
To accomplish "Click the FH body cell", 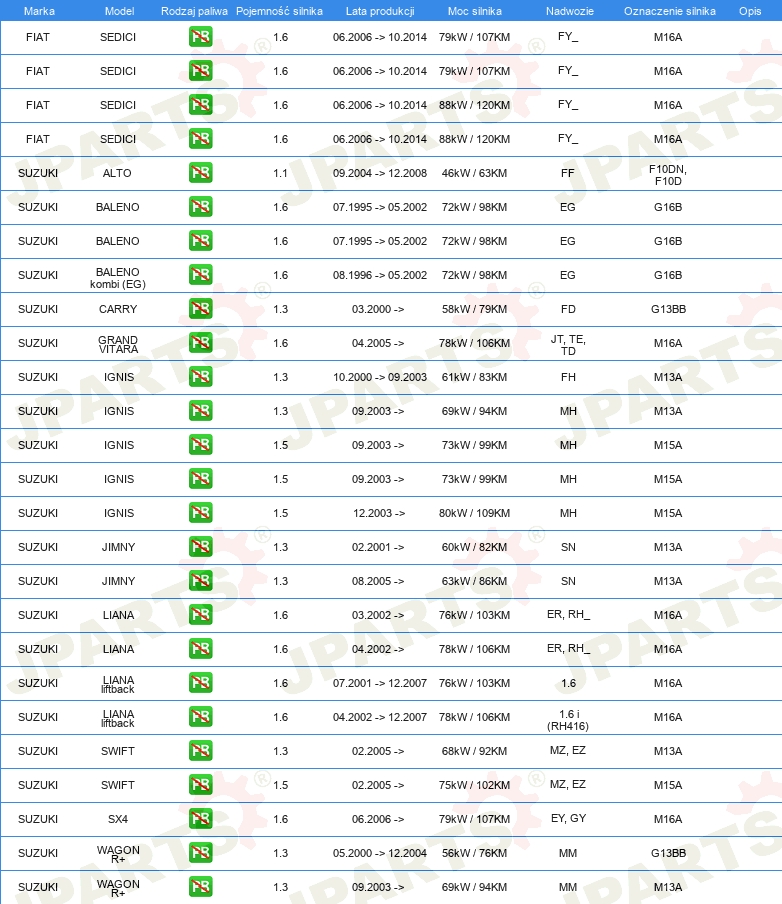I will pyautogui.click(x=568, y=377).
